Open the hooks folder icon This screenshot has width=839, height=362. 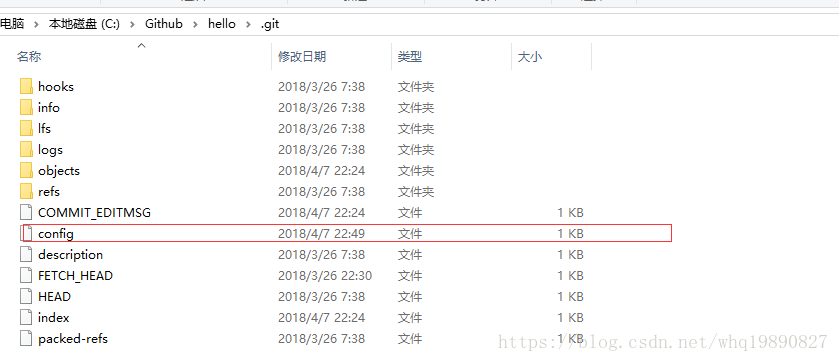point(26,87)
